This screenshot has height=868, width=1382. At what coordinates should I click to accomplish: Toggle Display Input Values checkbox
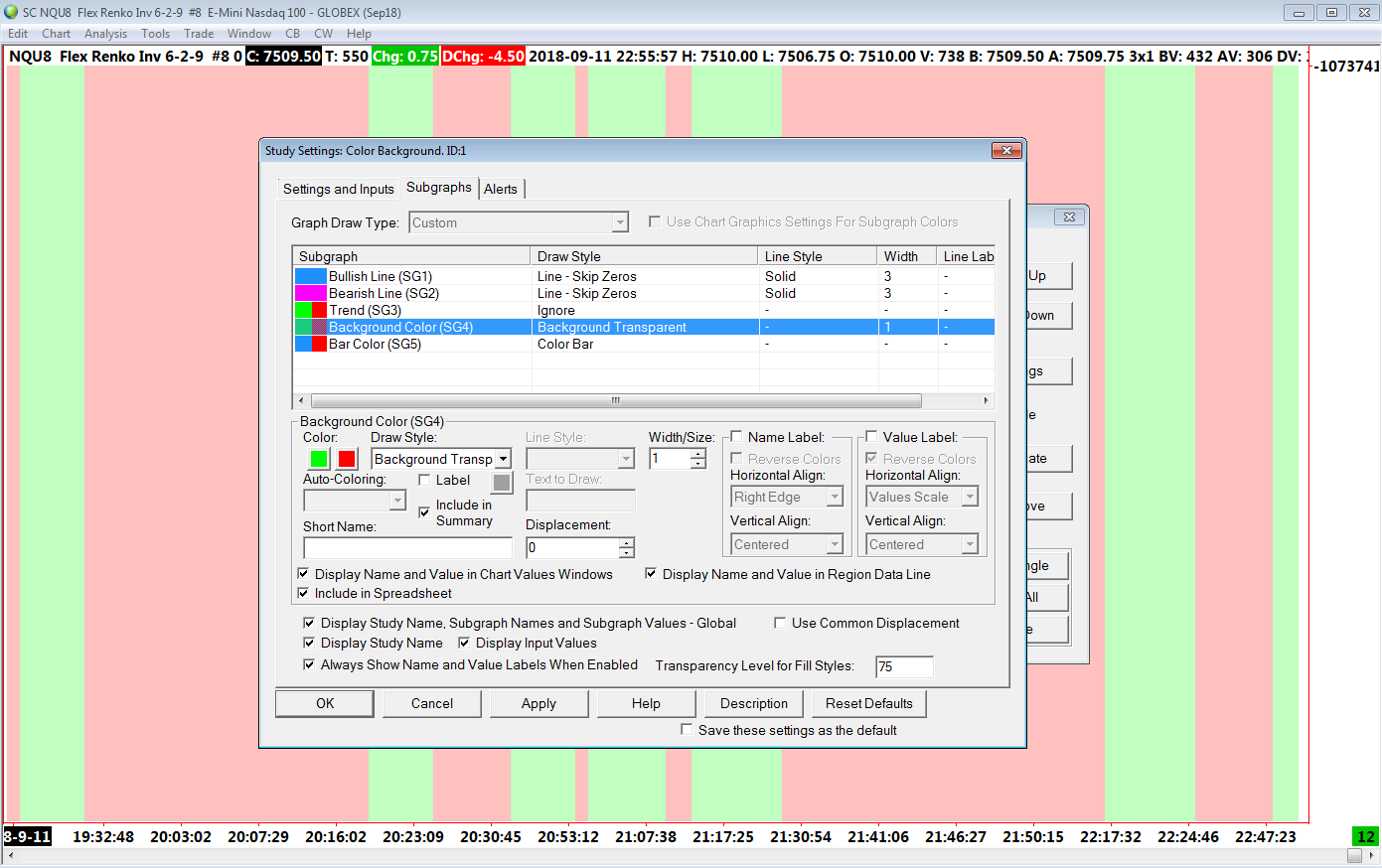tap(464, 643)
